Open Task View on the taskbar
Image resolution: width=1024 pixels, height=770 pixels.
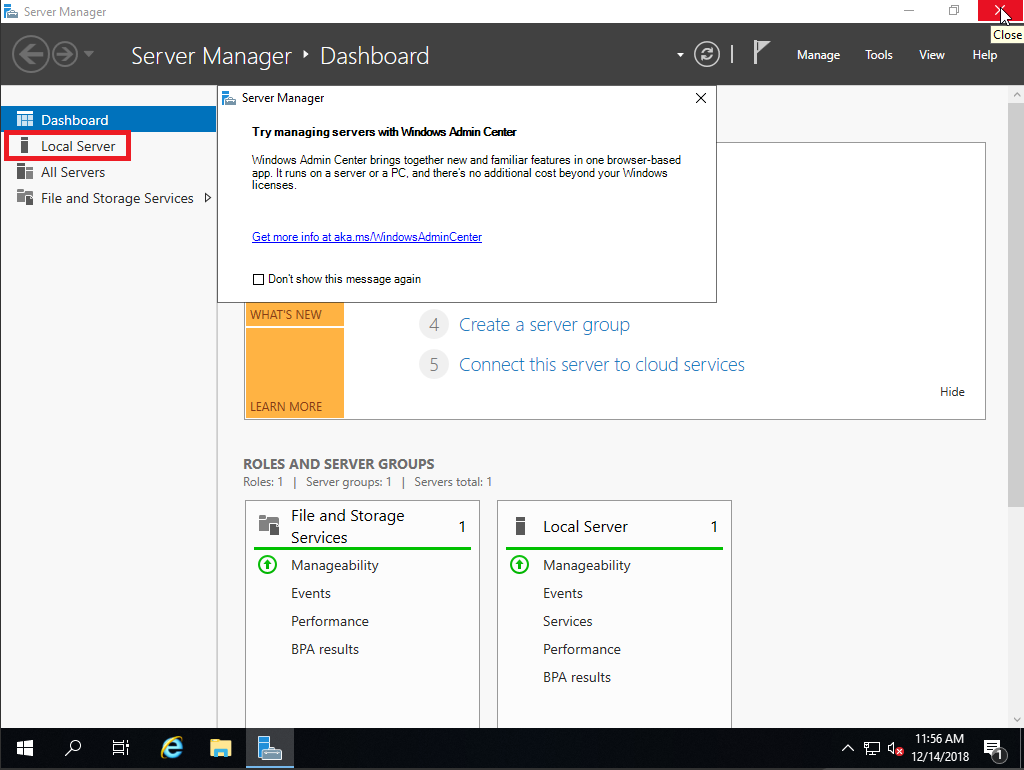tap(121, 748)
